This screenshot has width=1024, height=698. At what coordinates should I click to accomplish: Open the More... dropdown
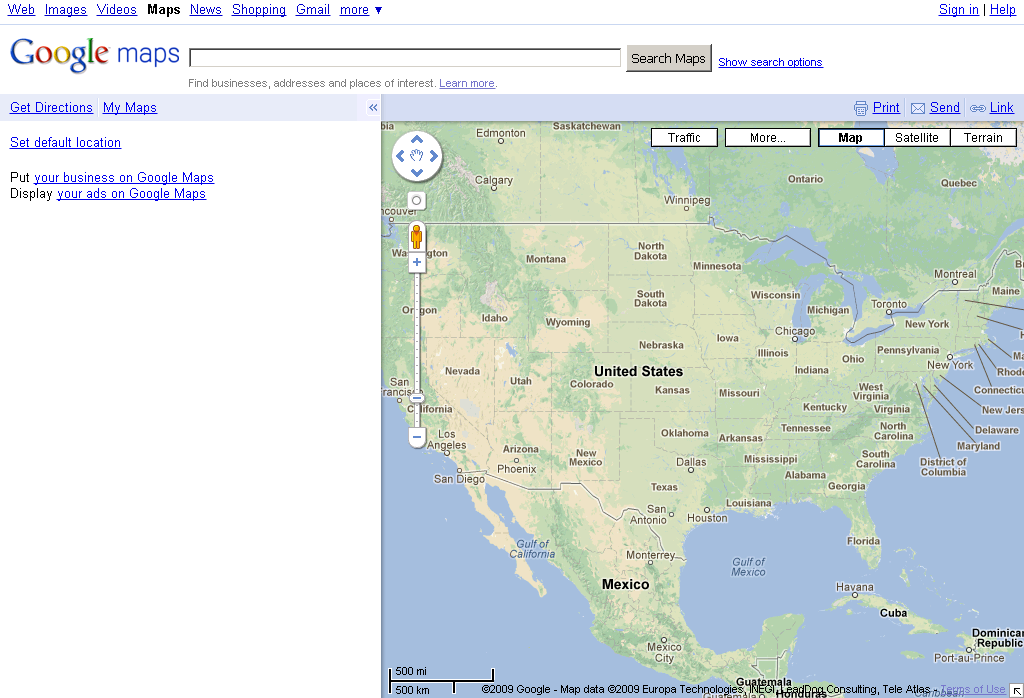pos(767,137)
